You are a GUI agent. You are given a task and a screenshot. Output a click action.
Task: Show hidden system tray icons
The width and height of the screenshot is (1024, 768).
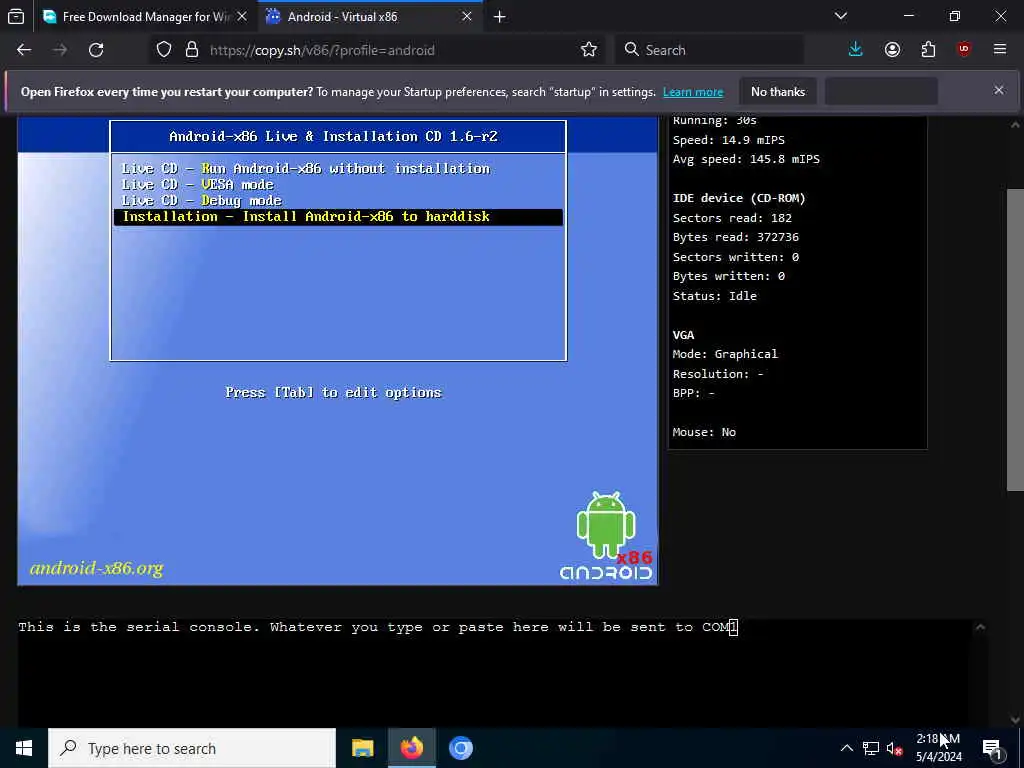pyautogui.click(x=846, y=748)
